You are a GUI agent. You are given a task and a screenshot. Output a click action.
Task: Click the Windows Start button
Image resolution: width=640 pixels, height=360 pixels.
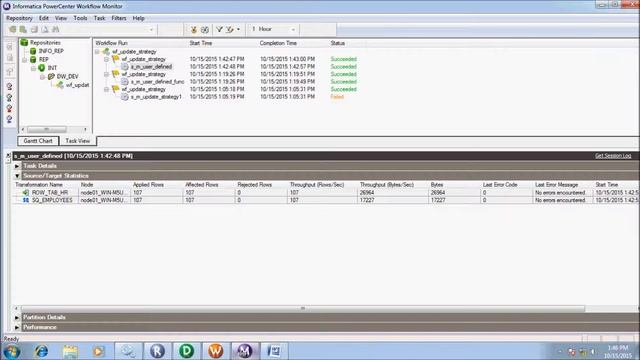click(11, 351)
